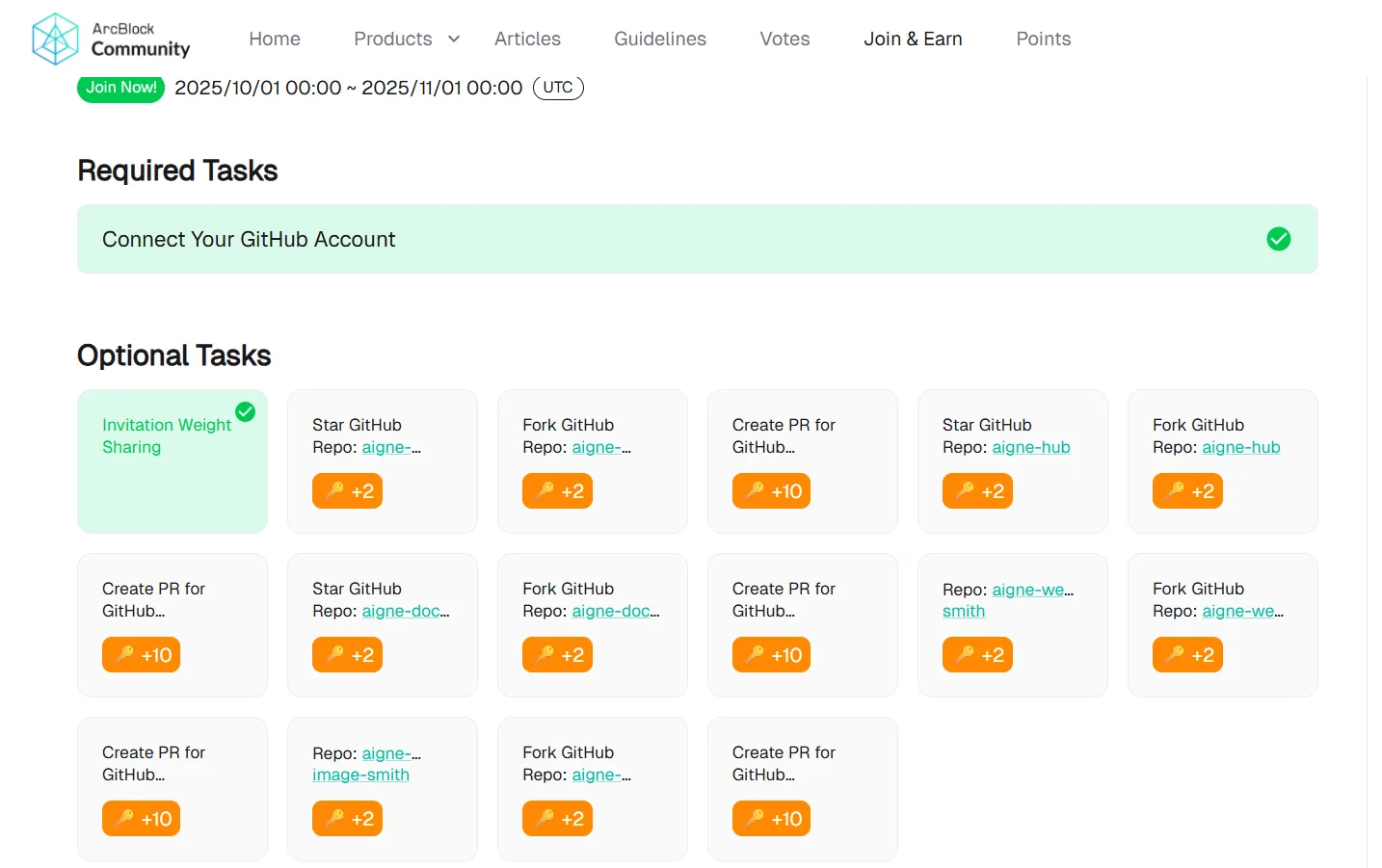Open the Guidelines page
This screenshot has height=868, width=1382.
pos(660,39)
